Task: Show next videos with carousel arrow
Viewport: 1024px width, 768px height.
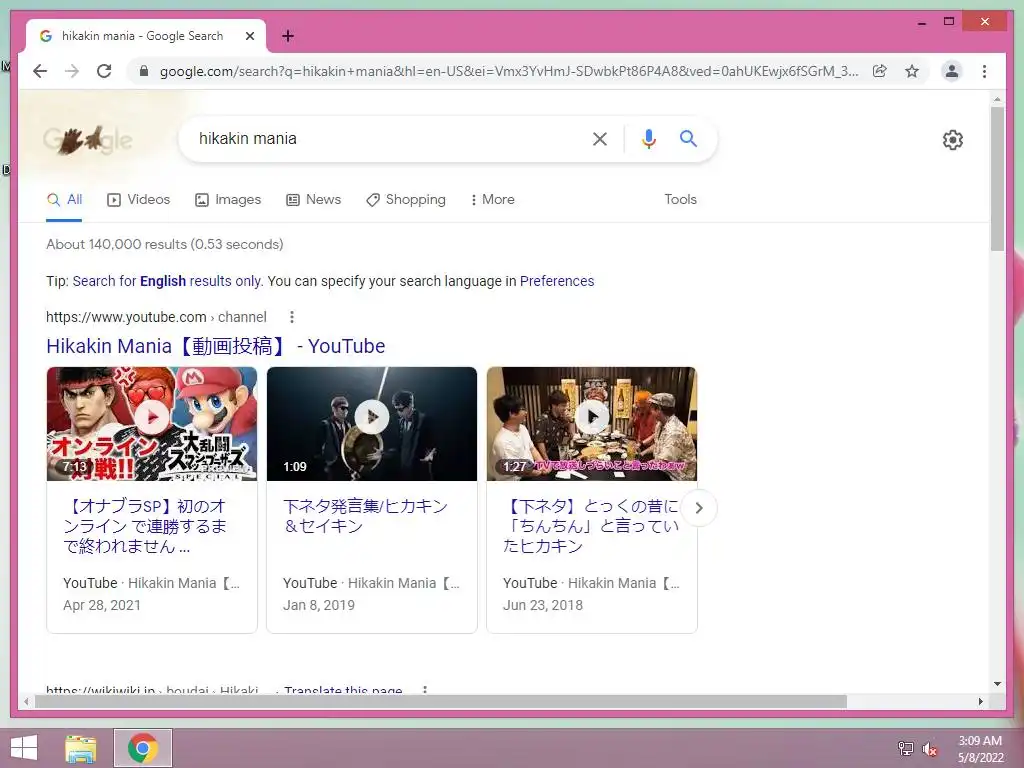Action: click(698, 508)
